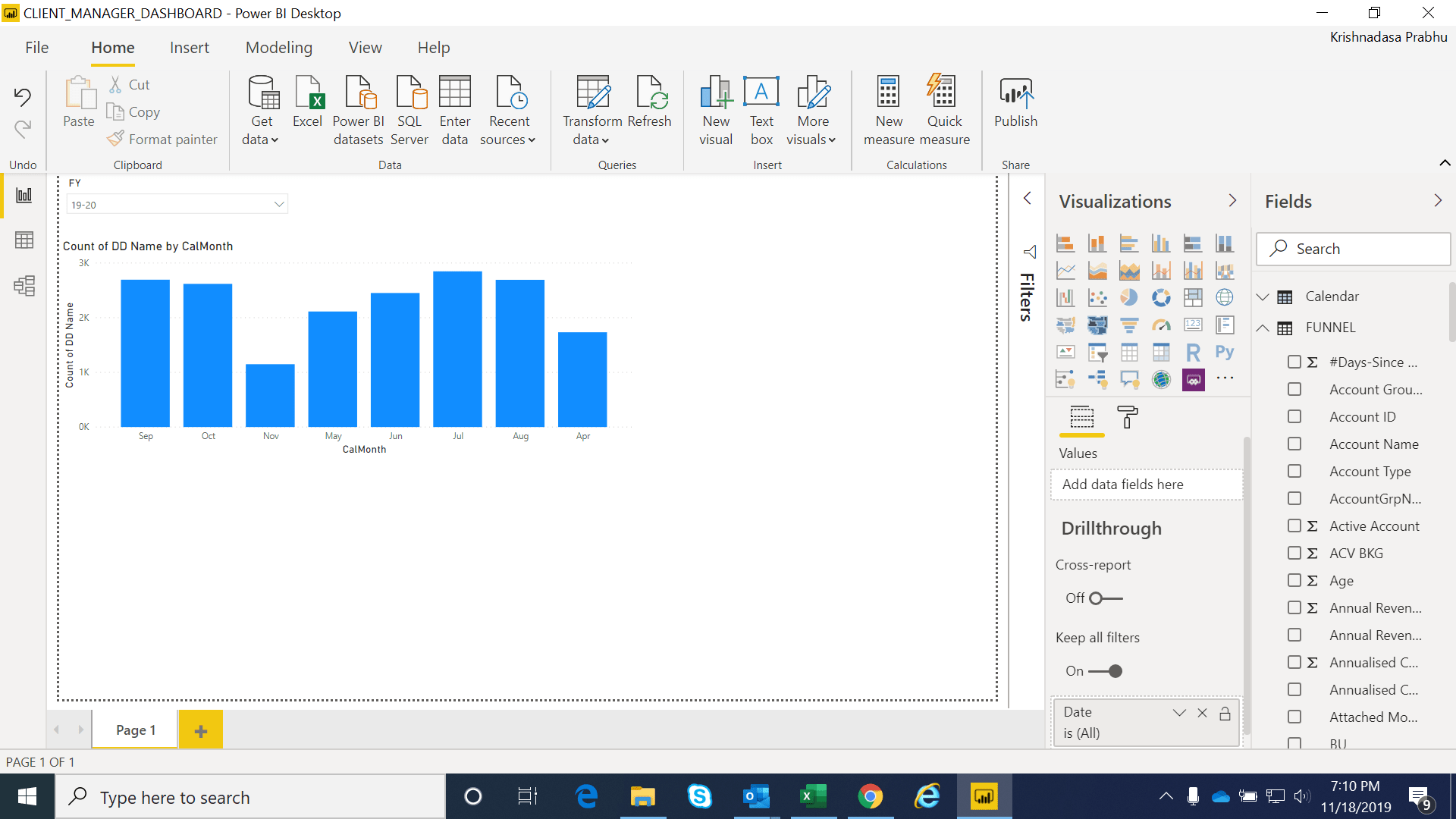1456x819 pixels.
Task: Choose the funnel visual
Action: coord(1129,325)
